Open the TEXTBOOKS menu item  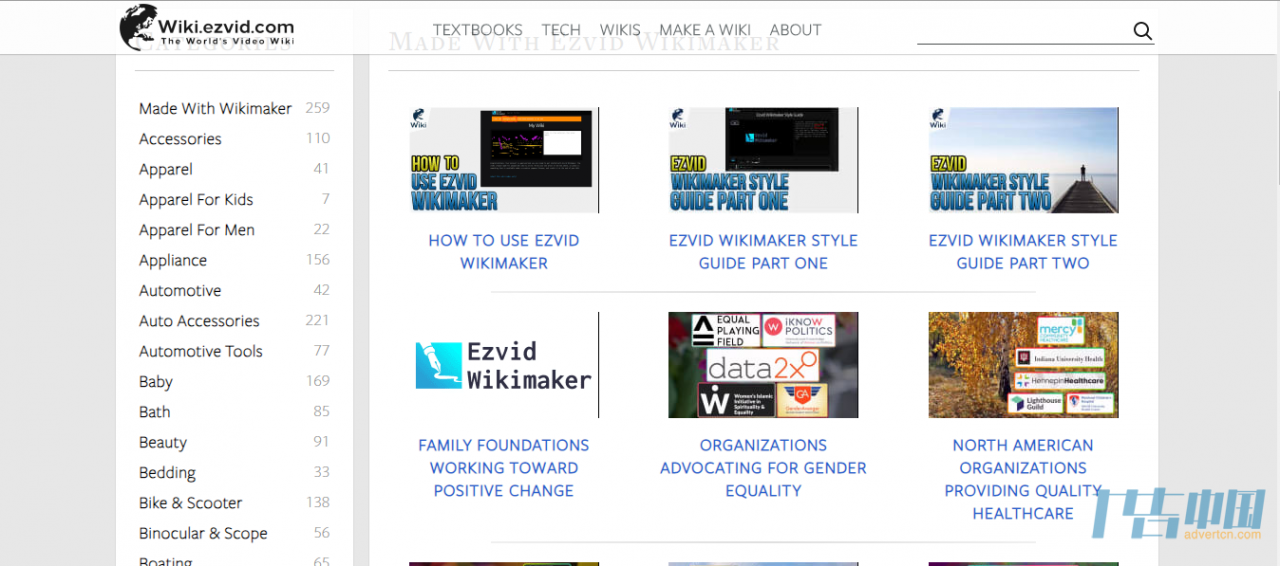click(x=477, y=30)
